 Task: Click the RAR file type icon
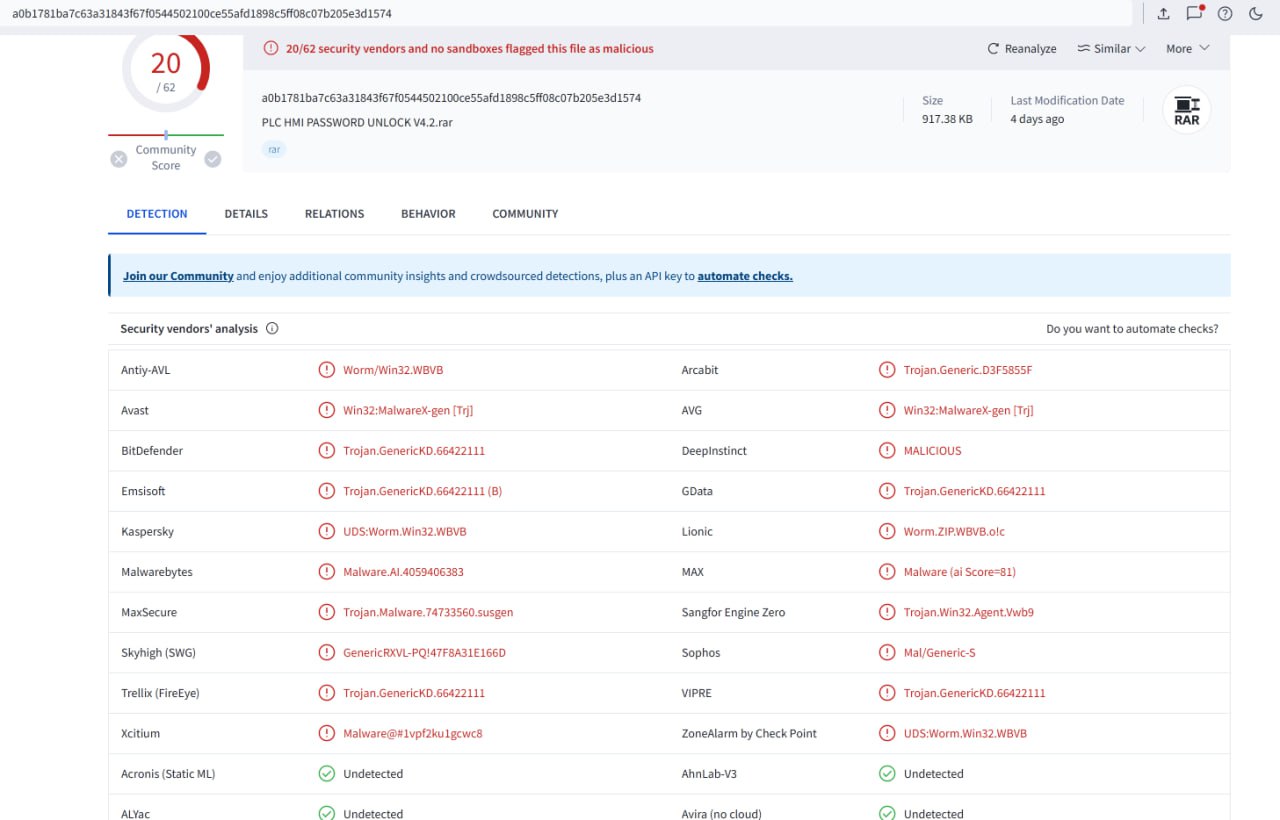(1187, 110)
